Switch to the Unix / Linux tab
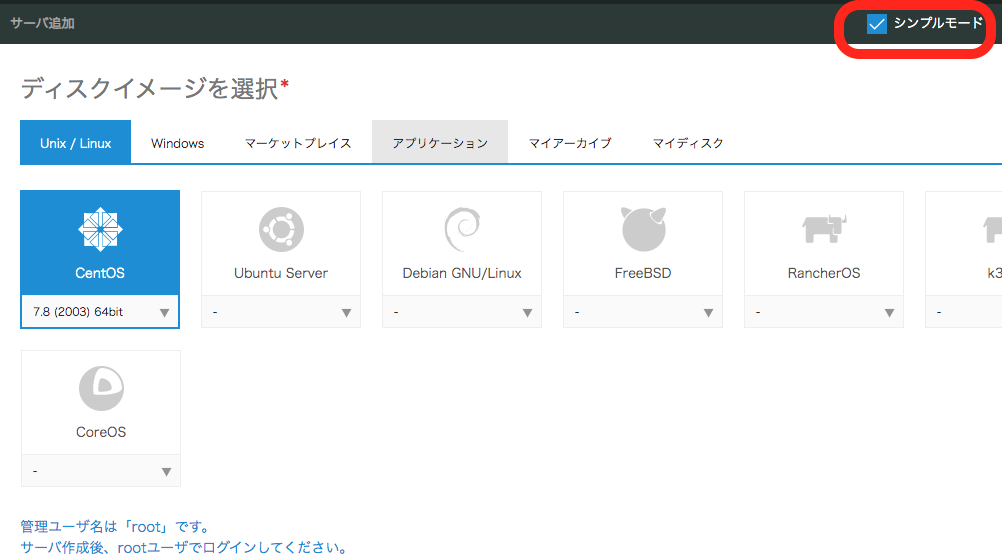The width and height of the screenshot is (1002, 559). [x=75, y=142]
